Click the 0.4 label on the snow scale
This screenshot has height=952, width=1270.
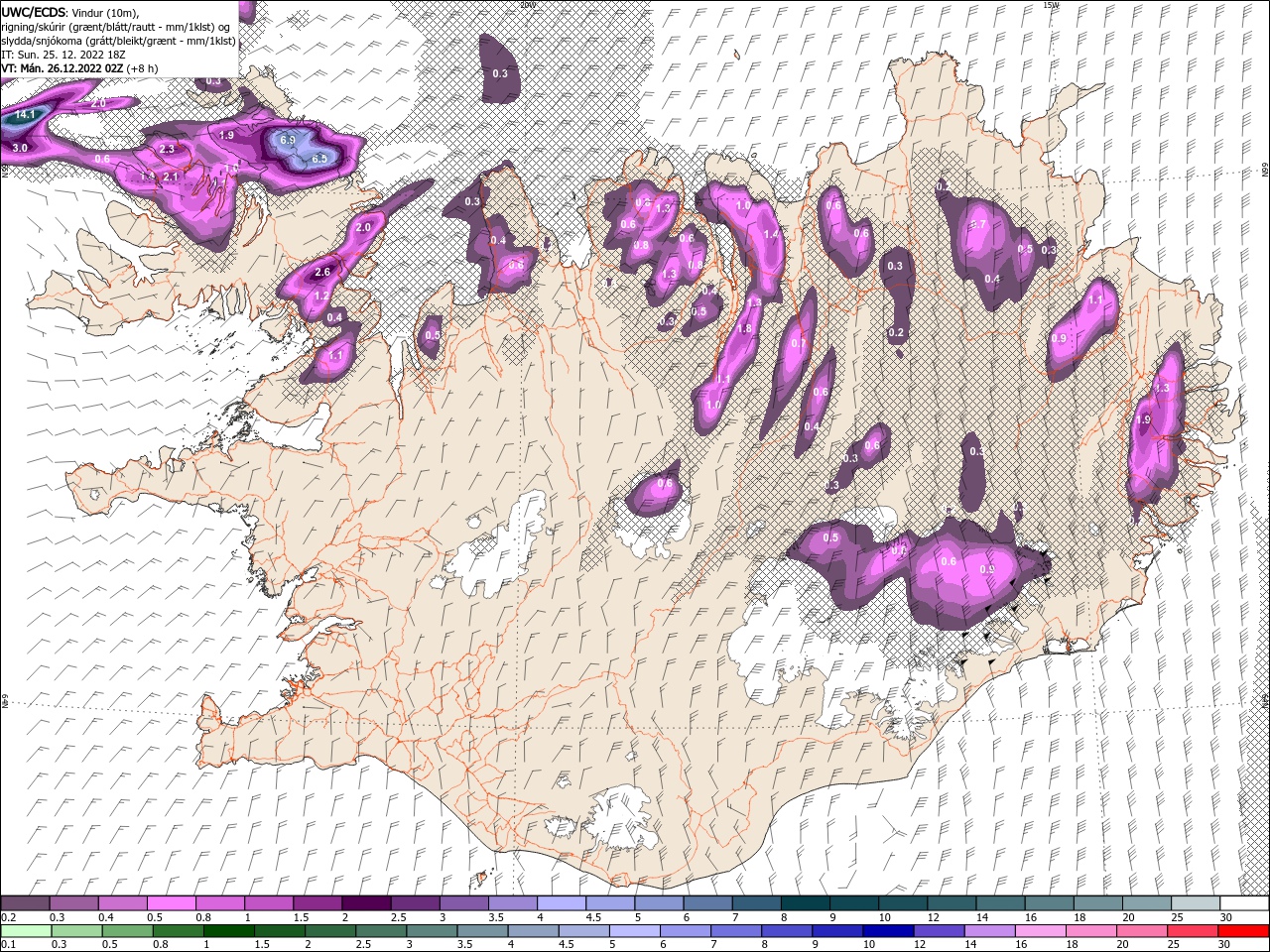(106, 917)
